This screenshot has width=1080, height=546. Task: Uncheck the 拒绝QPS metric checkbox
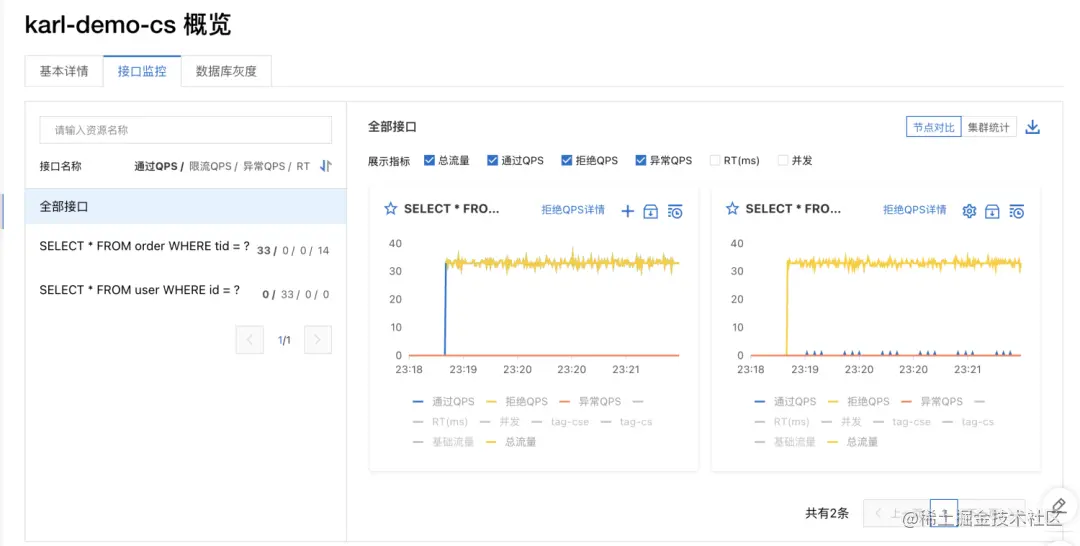coord(567,160)
